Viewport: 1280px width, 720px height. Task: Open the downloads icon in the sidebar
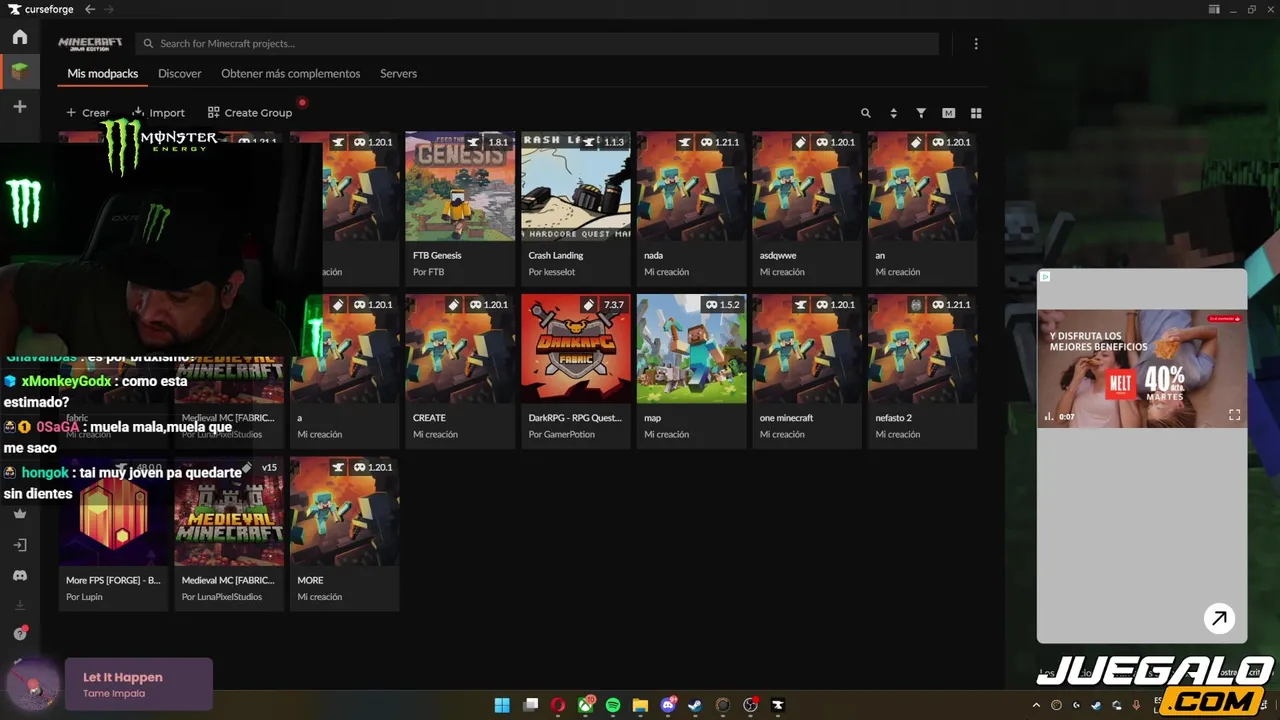[x=20, y=605]
